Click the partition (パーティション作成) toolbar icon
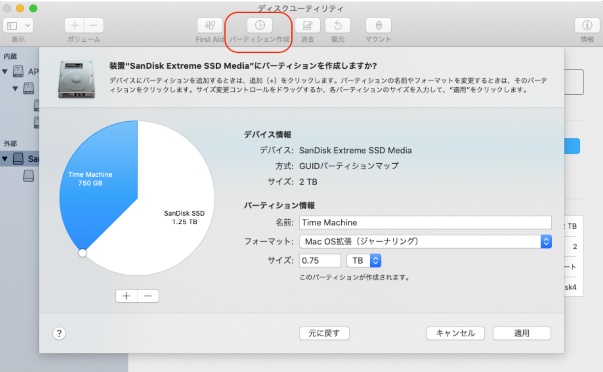The height and width of the screenshot is (372, 603). [260, 26]
